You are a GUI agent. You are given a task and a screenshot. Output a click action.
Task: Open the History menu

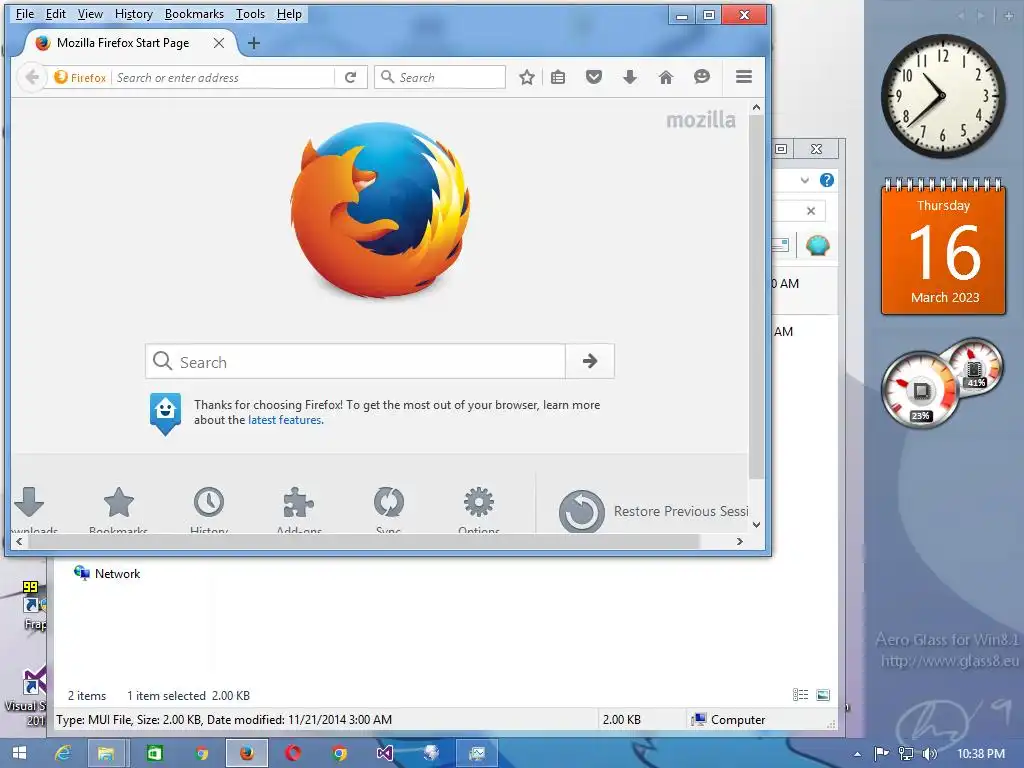click(133, 14)
